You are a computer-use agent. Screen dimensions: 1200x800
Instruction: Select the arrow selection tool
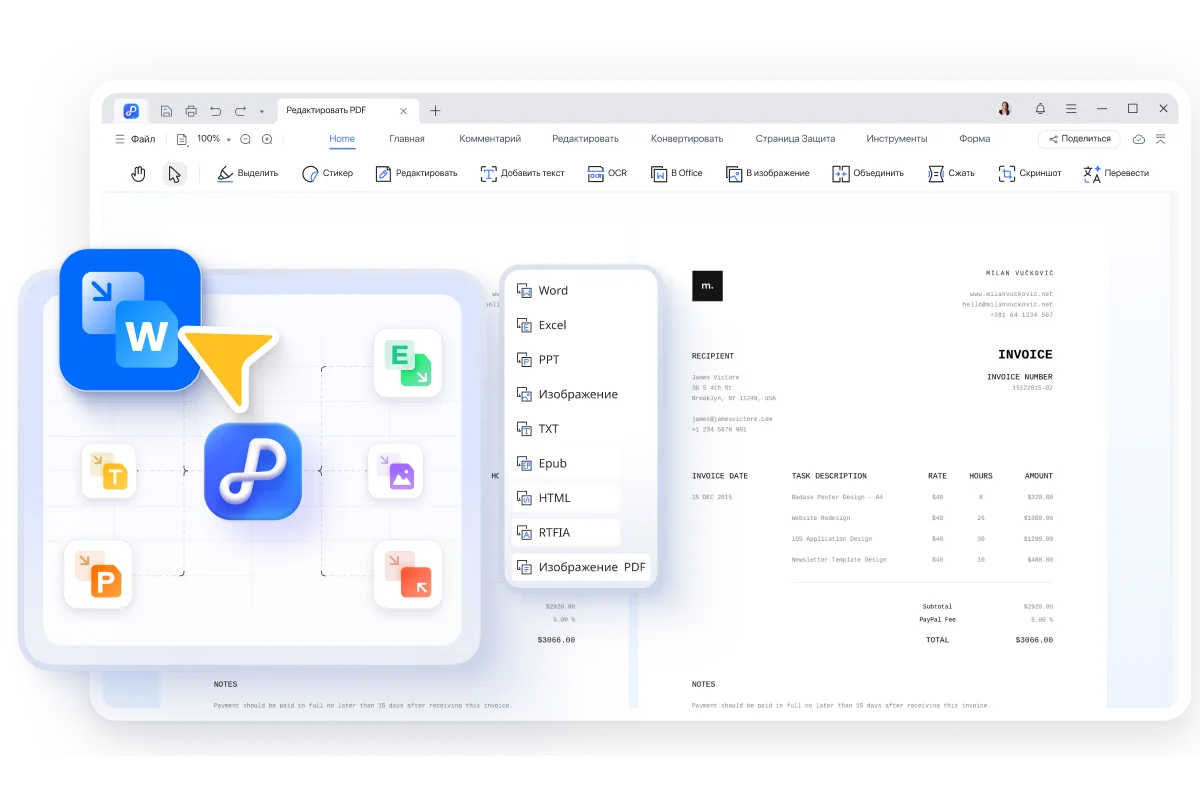174,172
